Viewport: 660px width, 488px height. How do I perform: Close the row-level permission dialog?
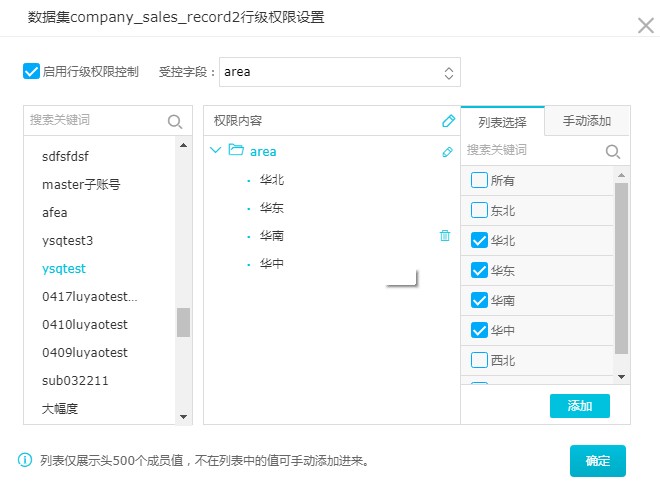[646, 25]
